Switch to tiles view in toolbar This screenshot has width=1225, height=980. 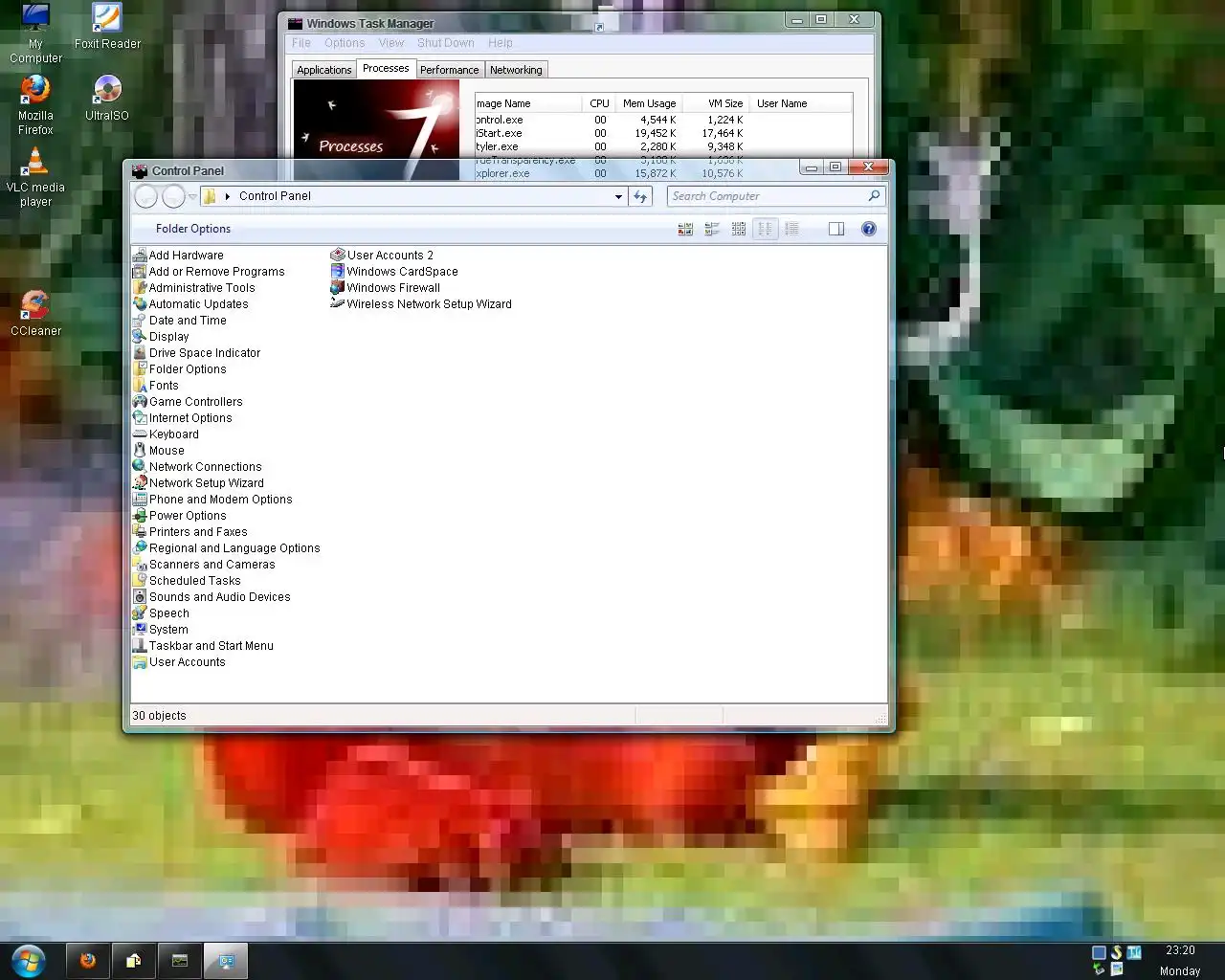point(712,229)
